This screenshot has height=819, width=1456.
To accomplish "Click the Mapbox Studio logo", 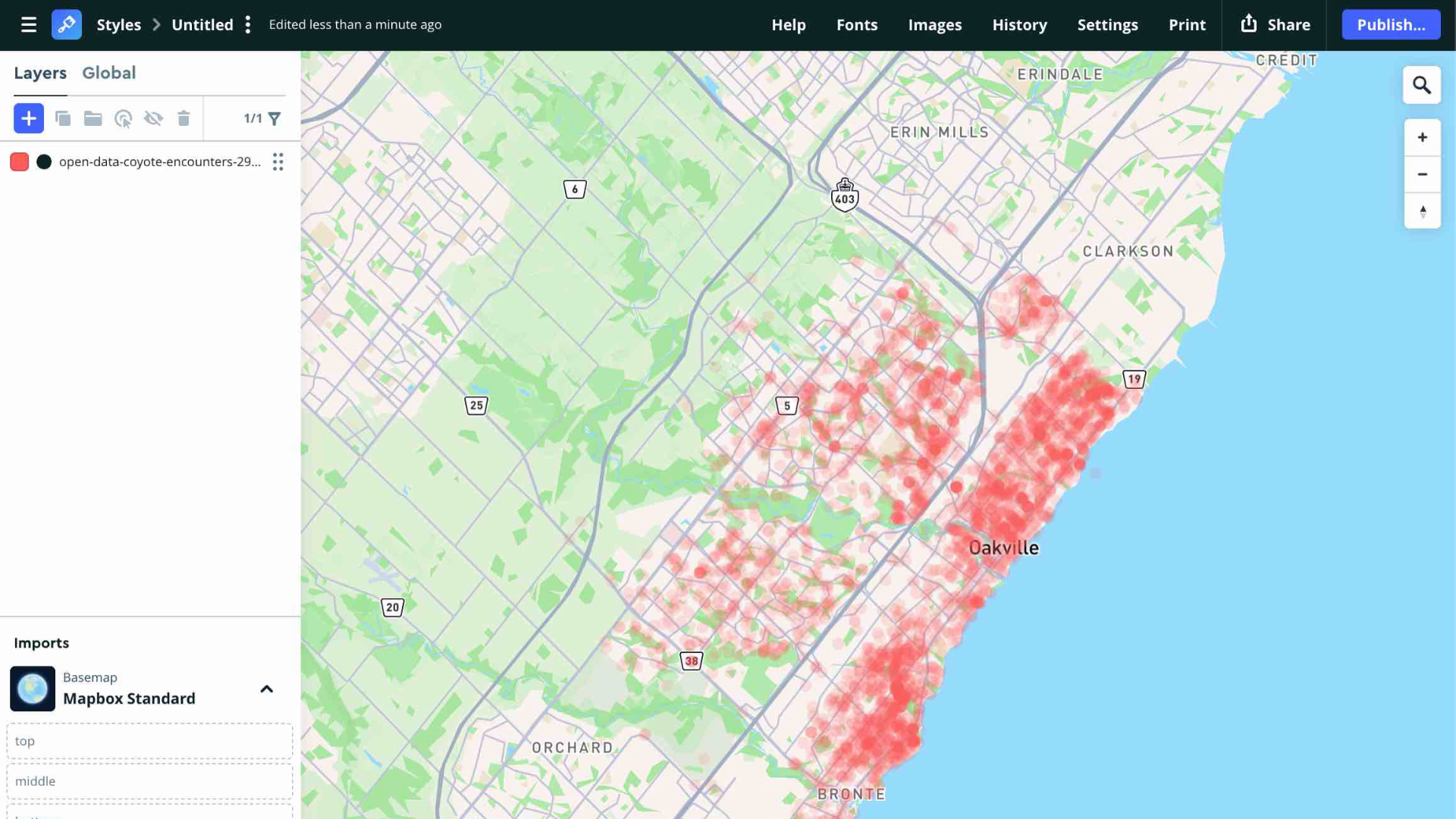I will [67, 24].
